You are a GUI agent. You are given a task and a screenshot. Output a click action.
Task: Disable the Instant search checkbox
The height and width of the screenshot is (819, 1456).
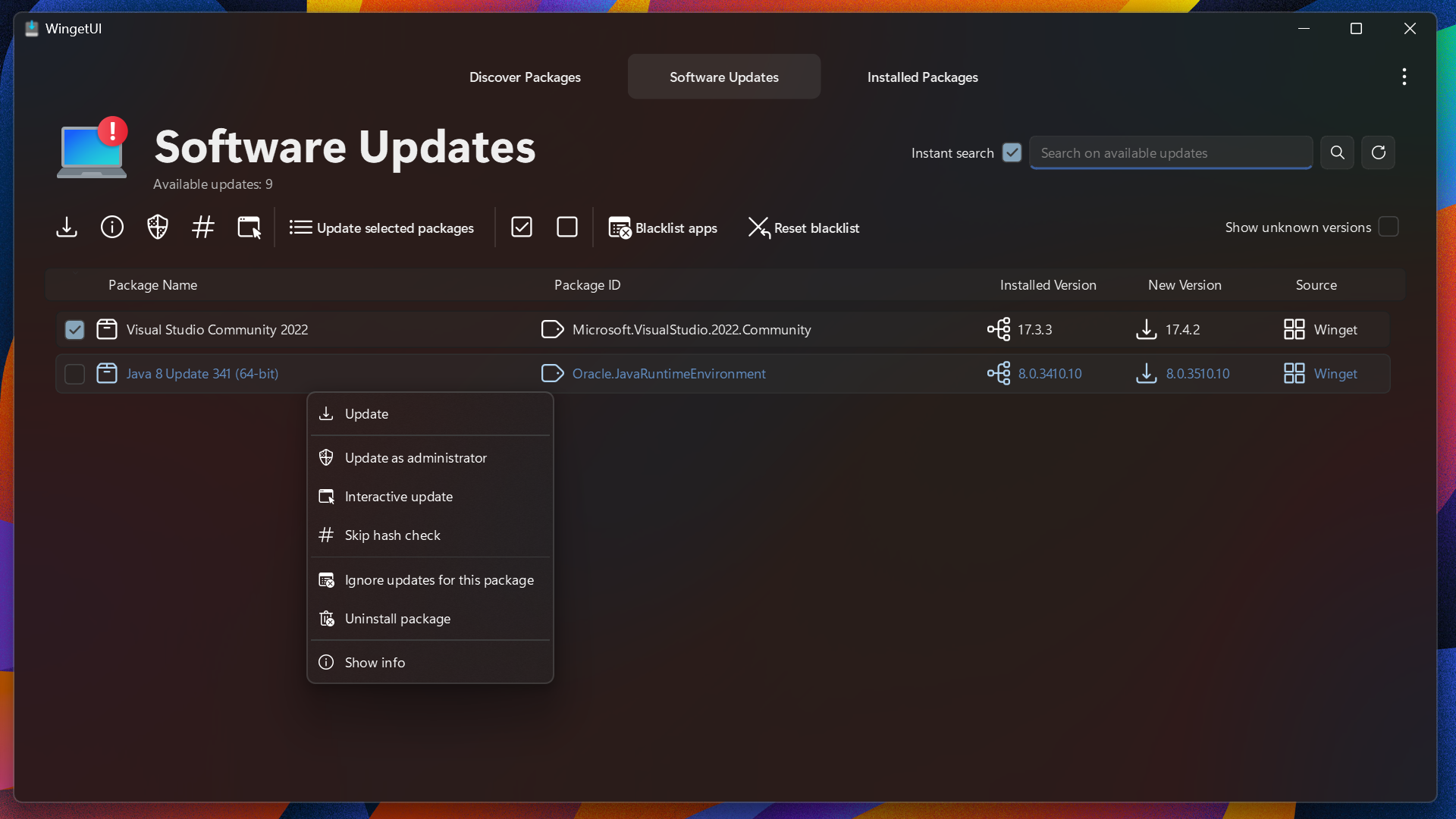tap(1012, 152)
